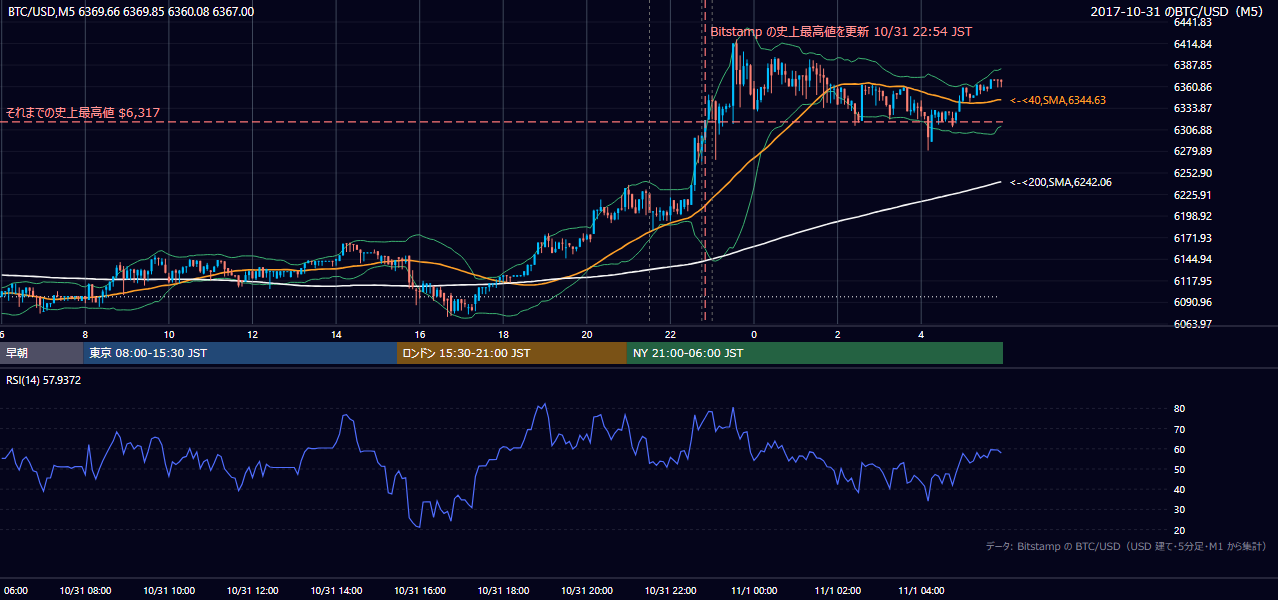Image resolution: width=1278 pixels, height=600 pixels.
Task: Click the 40 SMA 6344.63 label
Action: point(1057,100)
